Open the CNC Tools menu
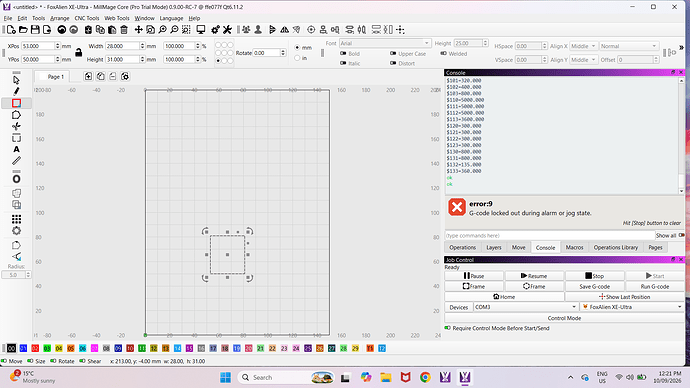This screenshot has width=690, height=388. (x=87, y=18)
